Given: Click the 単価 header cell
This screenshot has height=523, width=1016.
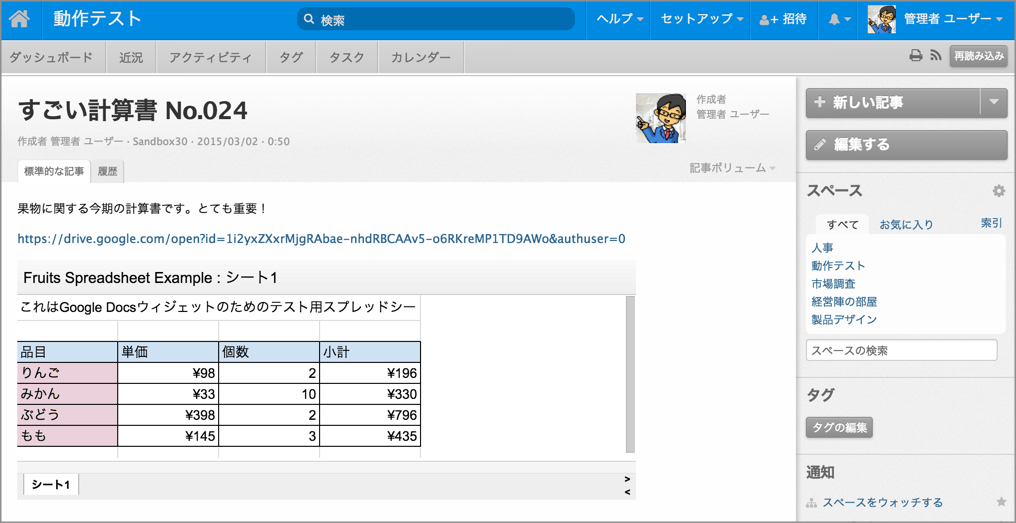Looking at the screenshot, I should click(x=168, y=352).
